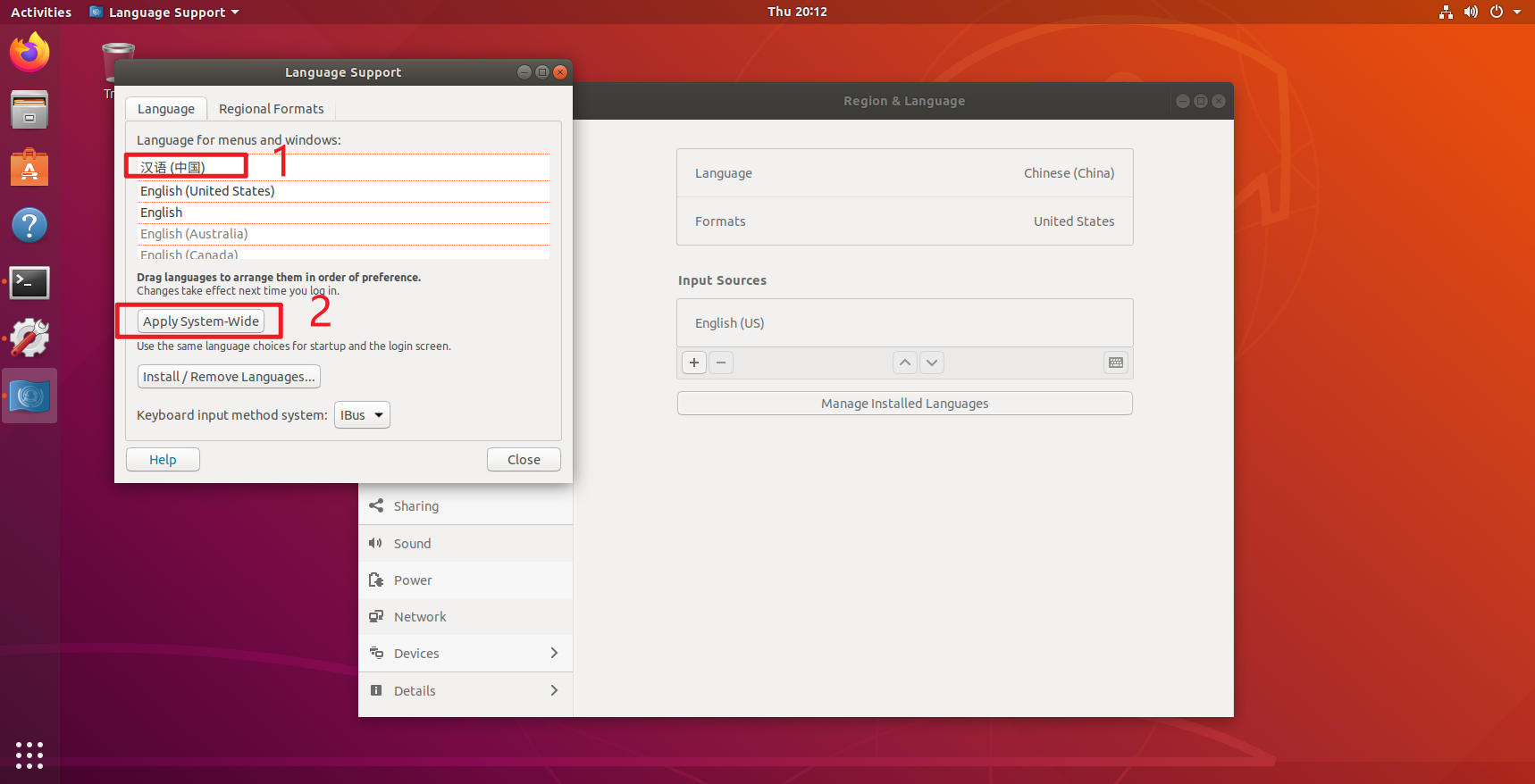Select 汉语 (中国) language entry

(343, 168)
